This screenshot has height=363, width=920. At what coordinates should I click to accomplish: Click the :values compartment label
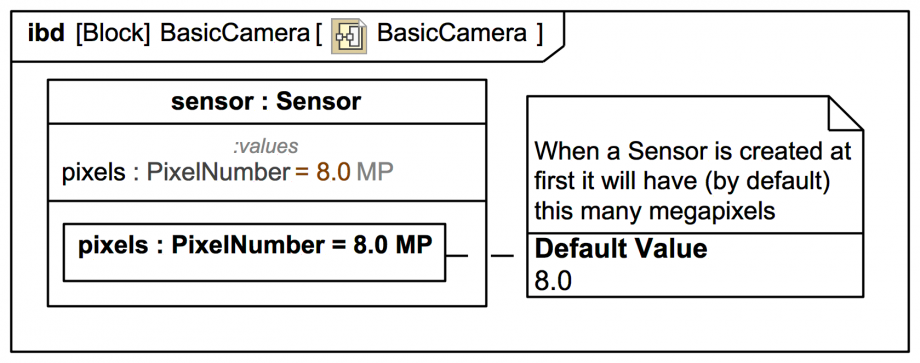click(x=266, y=146)
